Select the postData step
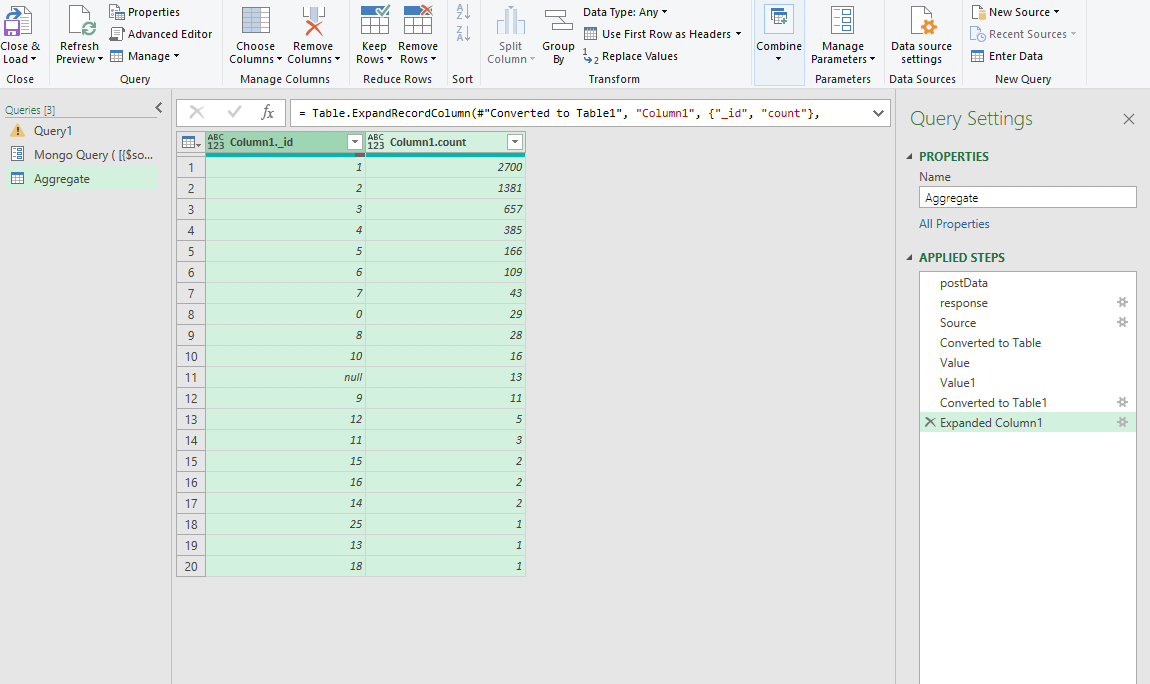The width and height of the screenshot is (1150, 684). click(x=1027, y=283)
